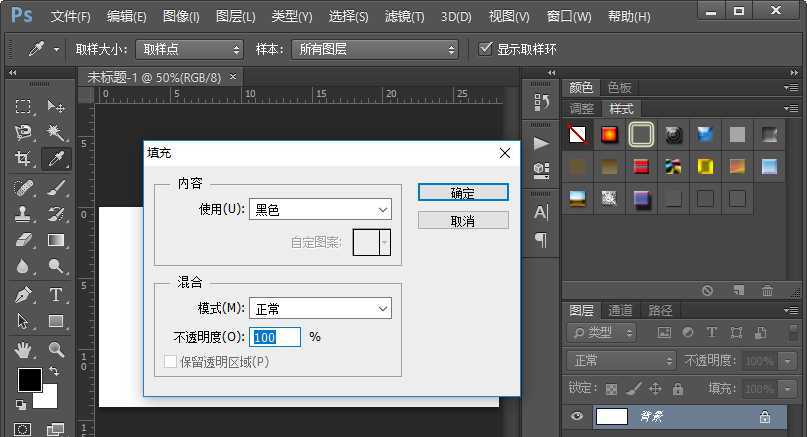This screenshot has height=437, width=807.
Task: Switch to the 通道 tab
Action: pos(621,310)
